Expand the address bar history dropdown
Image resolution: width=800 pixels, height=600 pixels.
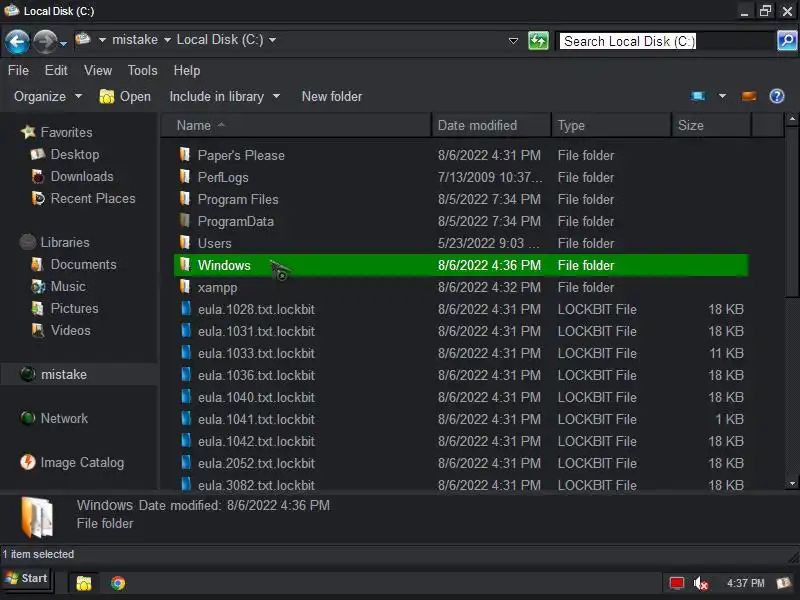tap(513, 40)
